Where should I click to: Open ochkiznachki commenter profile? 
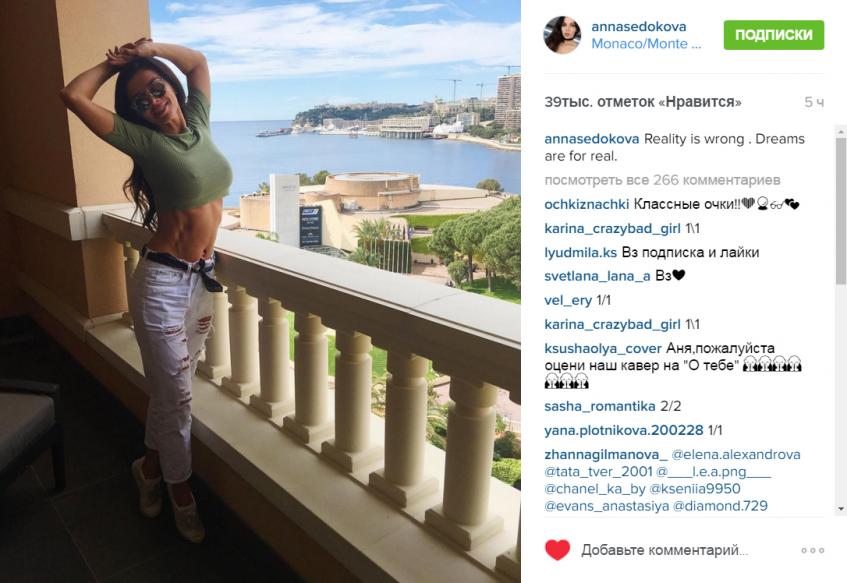(587, 204)
